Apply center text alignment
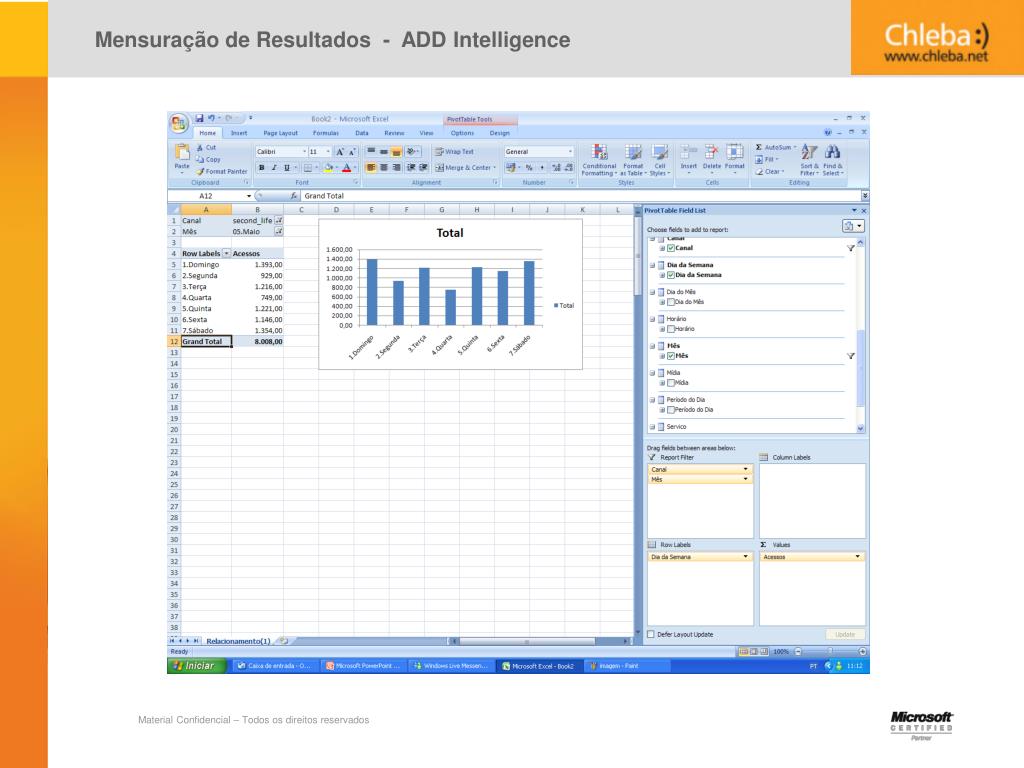Image resolution: width=1024 pixels, height=768 pixels. 383,168
